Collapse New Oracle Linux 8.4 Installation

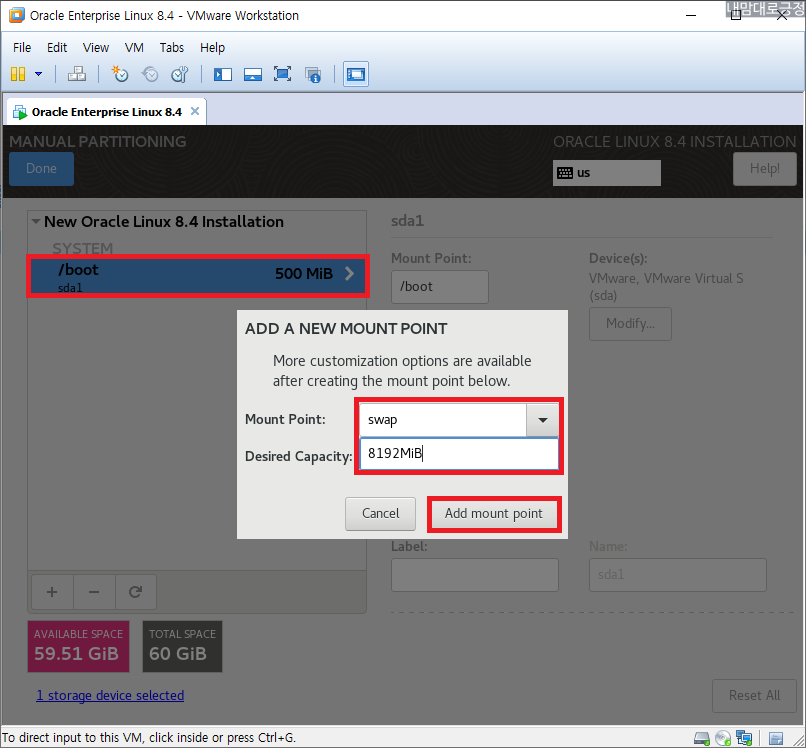[x=35, y=222]
